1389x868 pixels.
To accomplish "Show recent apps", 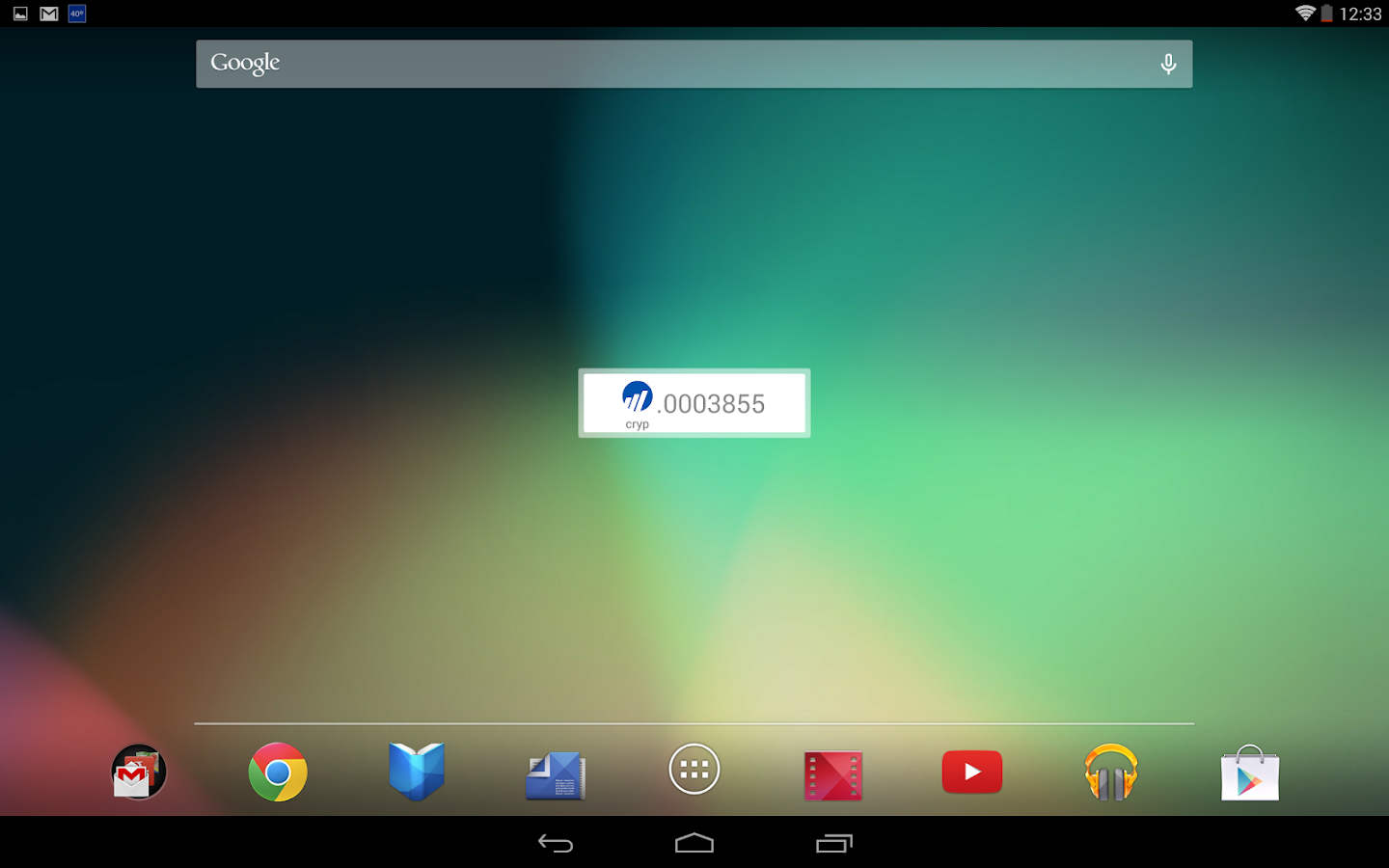I will pyautogui.click(x=834, y=844).
